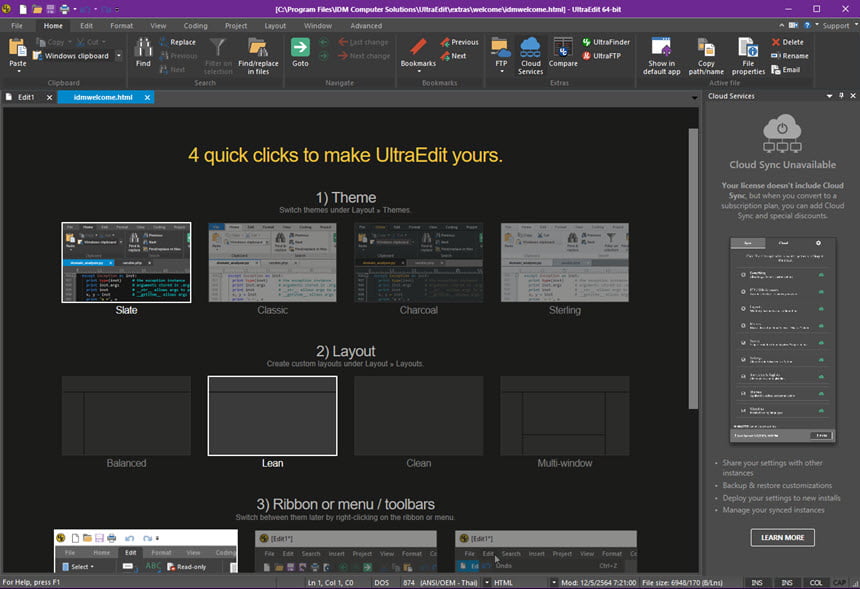Image resolution: width=860 pixels, height=589 pixels.
Task: Pin the Cloud Services panel
Action: [x=841, y=96]
